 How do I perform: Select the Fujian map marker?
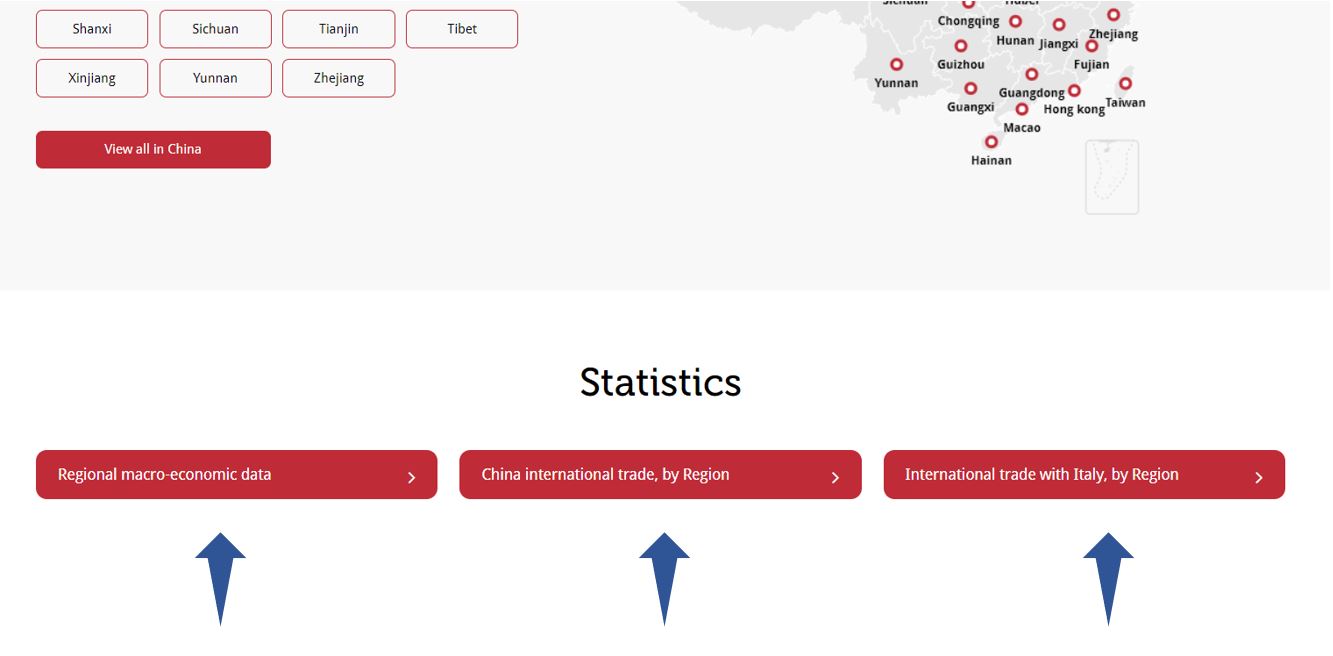coord(1091,46)
